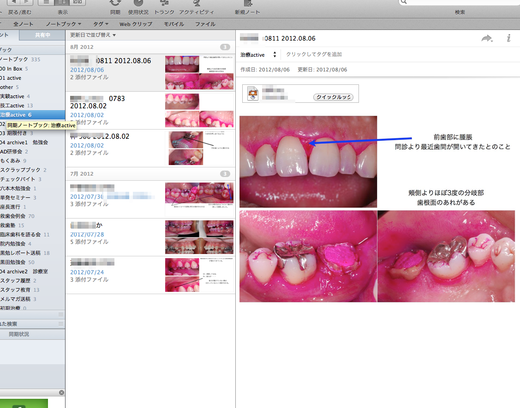This screenshot has height=408, width=520.
Task: Click the 7月 2012 section header
Action: click(x=151, y=174)
